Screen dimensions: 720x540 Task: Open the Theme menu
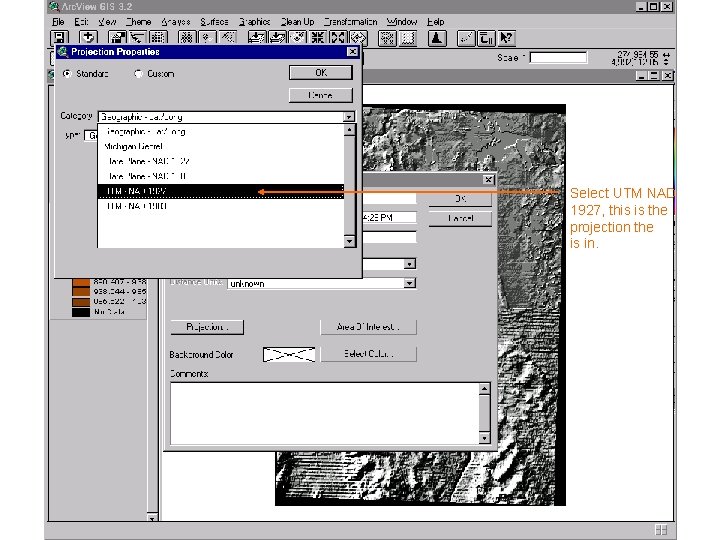[138, 22]
